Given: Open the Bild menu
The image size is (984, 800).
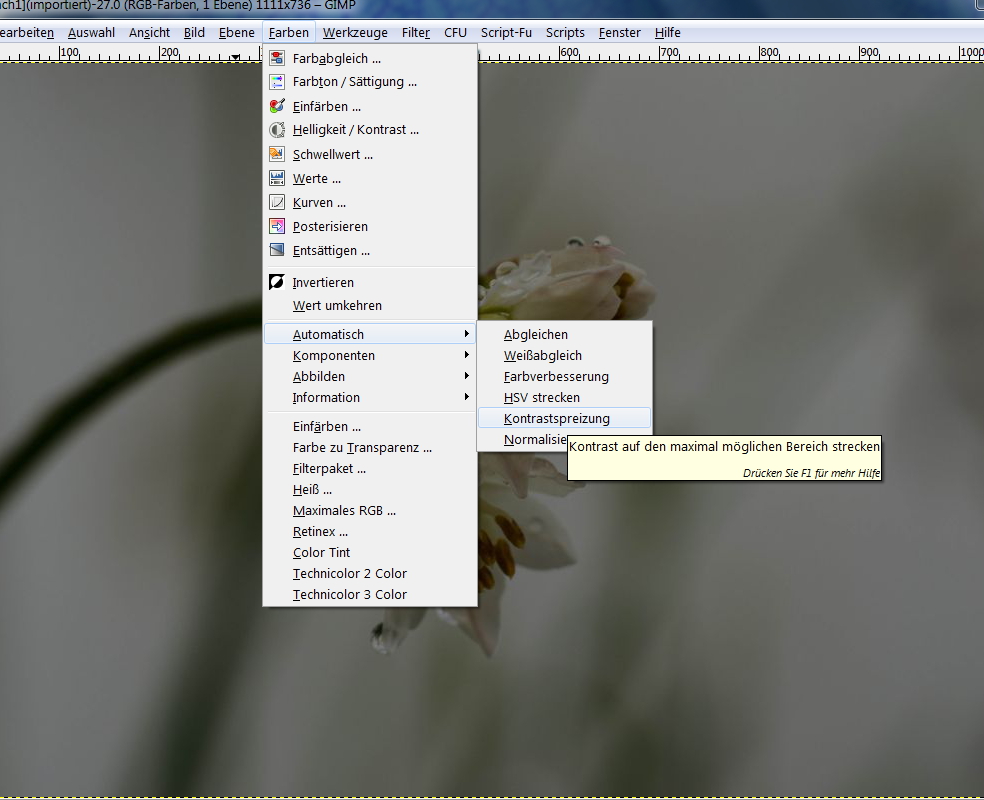Looking at the screenshot, I should (x=194, y=33).
